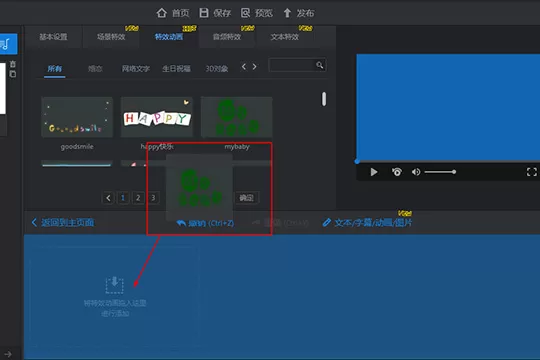Toggle fullscreen preview
This screenshot has height=360, width=540.
tap(532, 172)
